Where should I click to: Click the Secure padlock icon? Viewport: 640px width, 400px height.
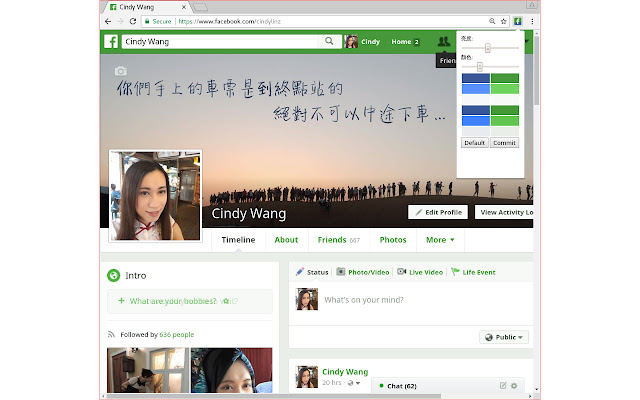(147, 21)
